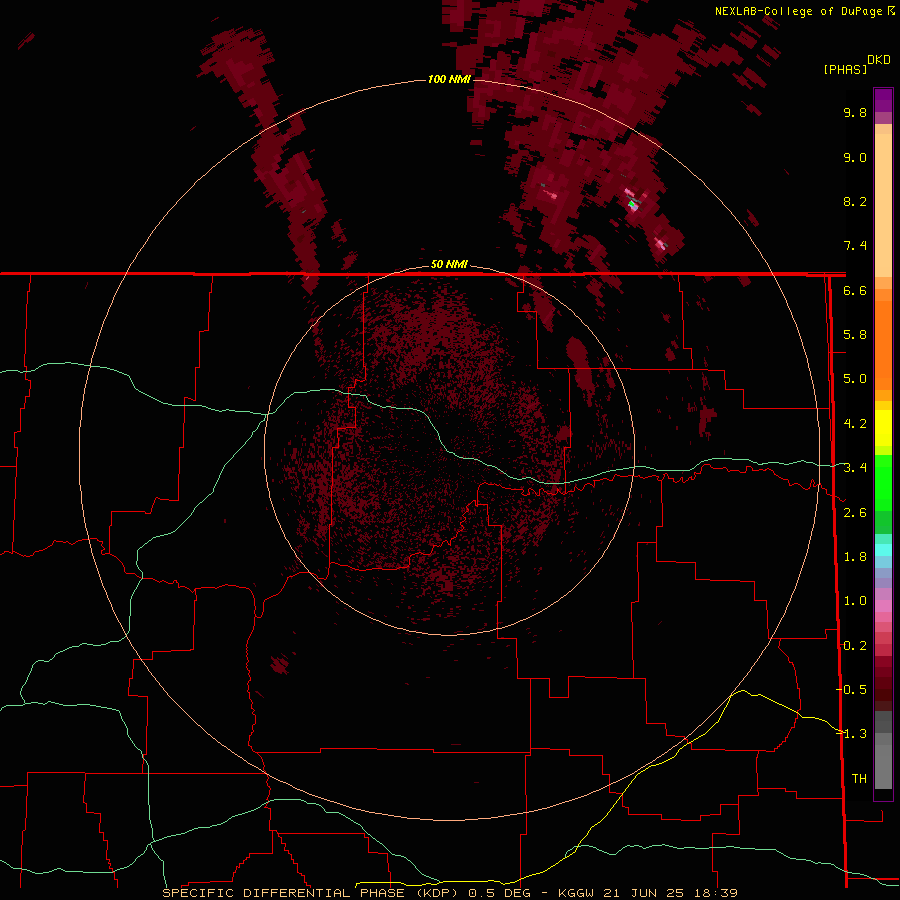Viewport: 900px width, 900px height.
Task: Click the 1.0 scale value
Action: point(855,601)
